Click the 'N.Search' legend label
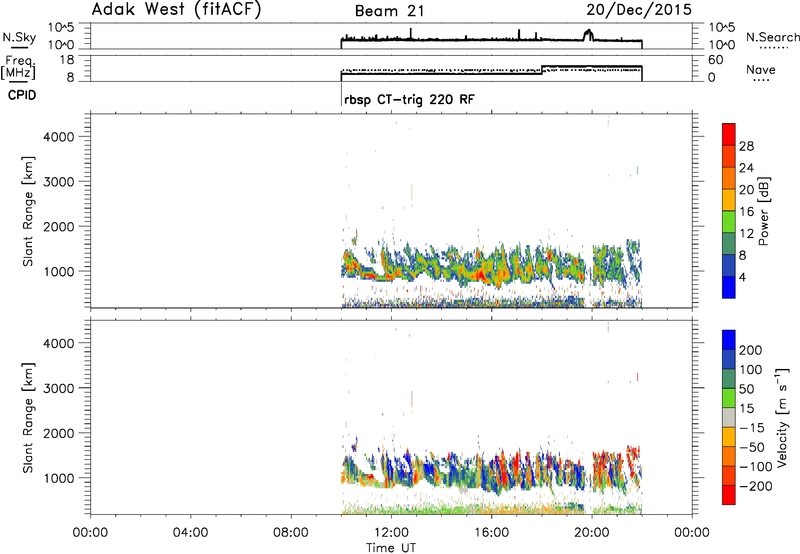 [x=772, y=37]
